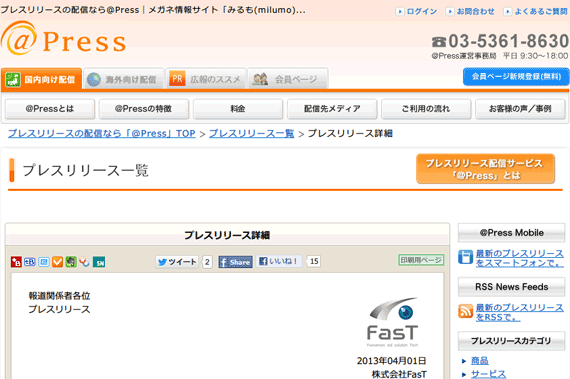This screenshot has width=570, height=379.
Task: Click the green icon on 国内向け配信 tab
Action: click(x=13, y=79)
